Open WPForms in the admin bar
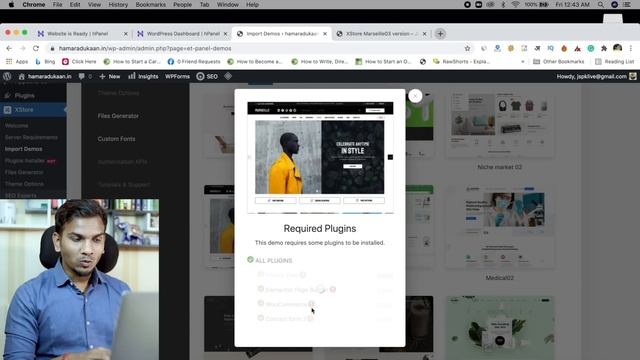This screenshot has width=640, height=360. point(177,76)
